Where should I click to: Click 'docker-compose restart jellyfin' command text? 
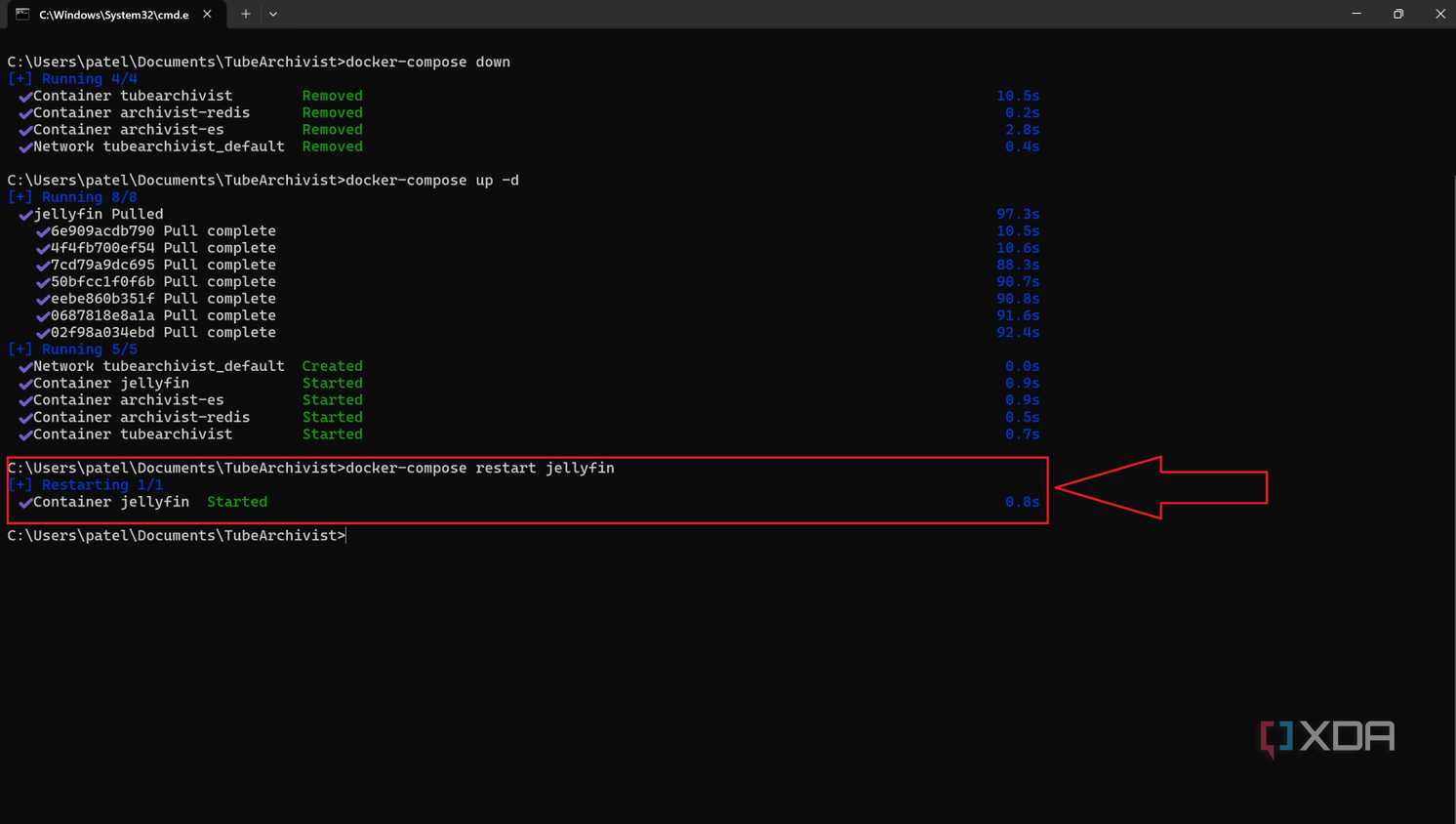coord(480,469)
